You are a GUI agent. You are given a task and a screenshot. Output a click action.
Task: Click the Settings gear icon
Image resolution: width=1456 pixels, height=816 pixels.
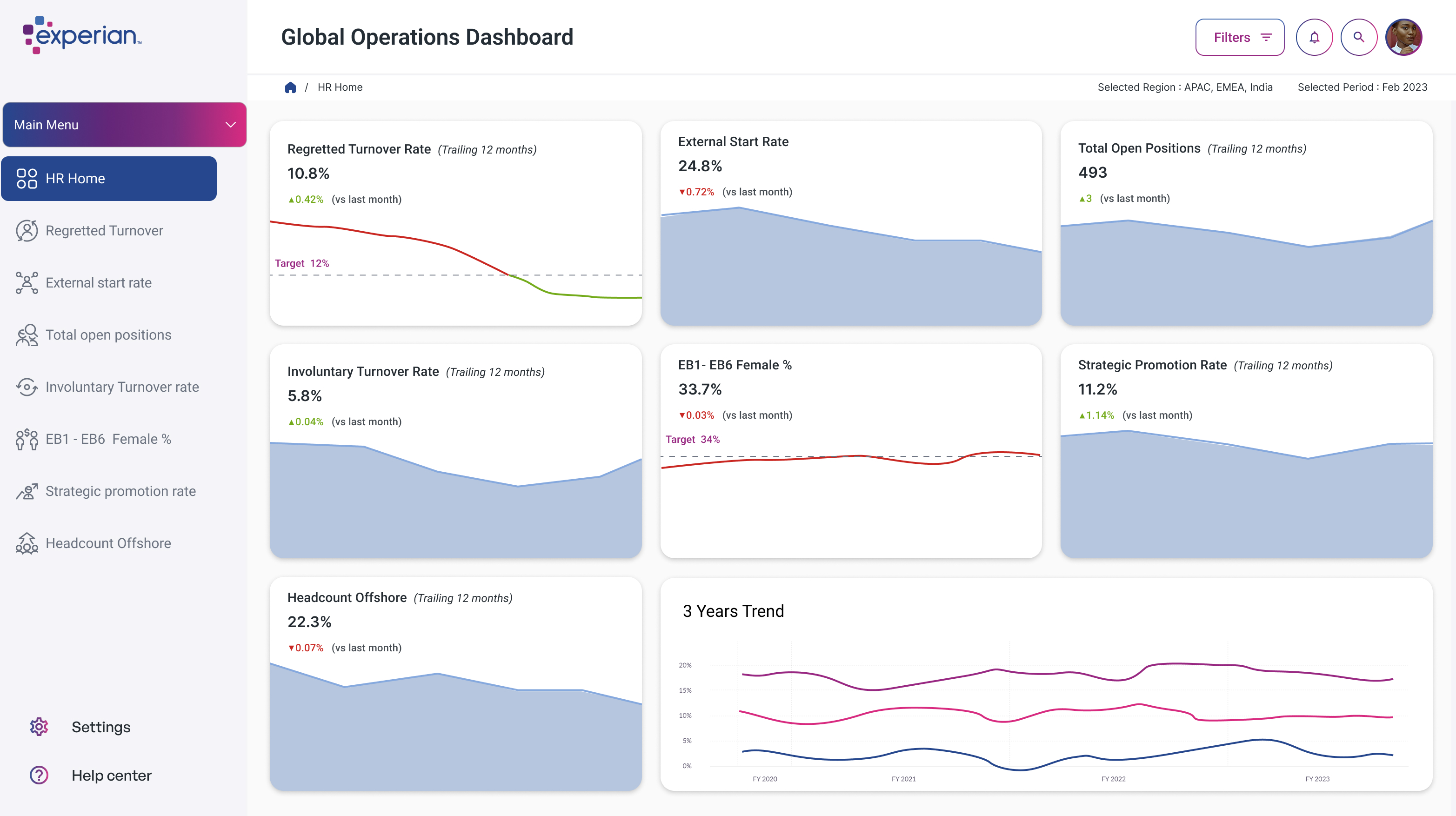(39, 727)
